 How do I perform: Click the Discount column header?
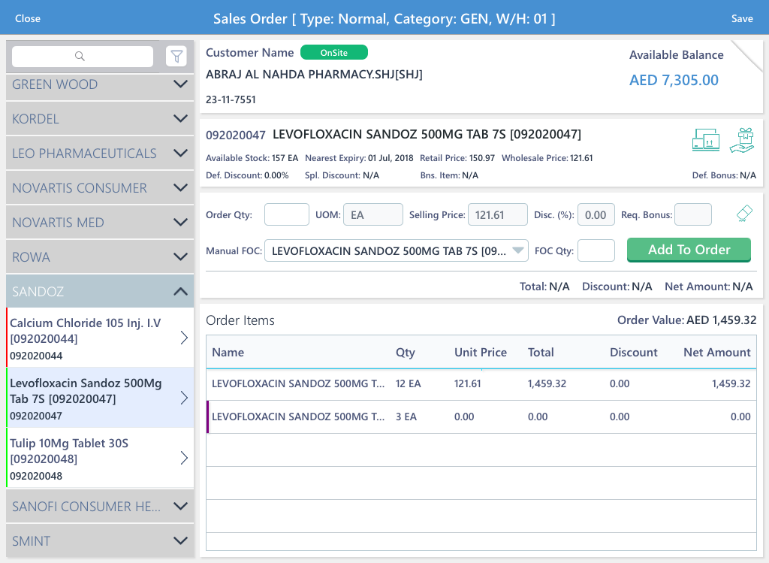tap(633, 352)
